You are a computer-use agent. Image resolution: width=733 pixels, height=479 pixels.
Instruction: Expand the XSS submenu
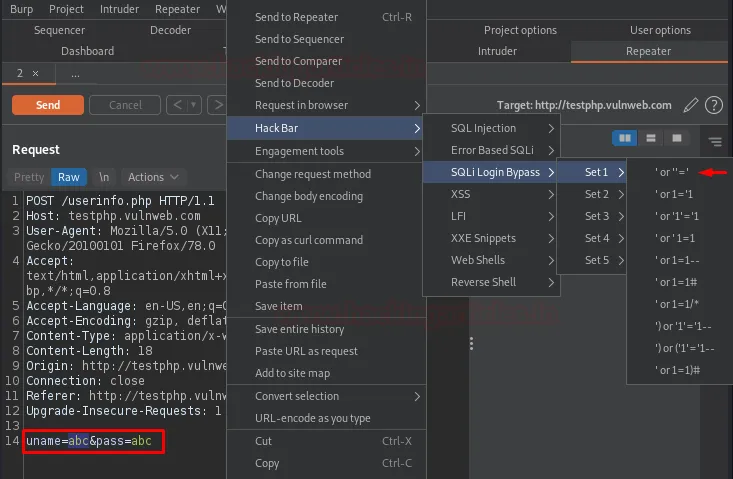pyautogui.click(x=491, y=194)
